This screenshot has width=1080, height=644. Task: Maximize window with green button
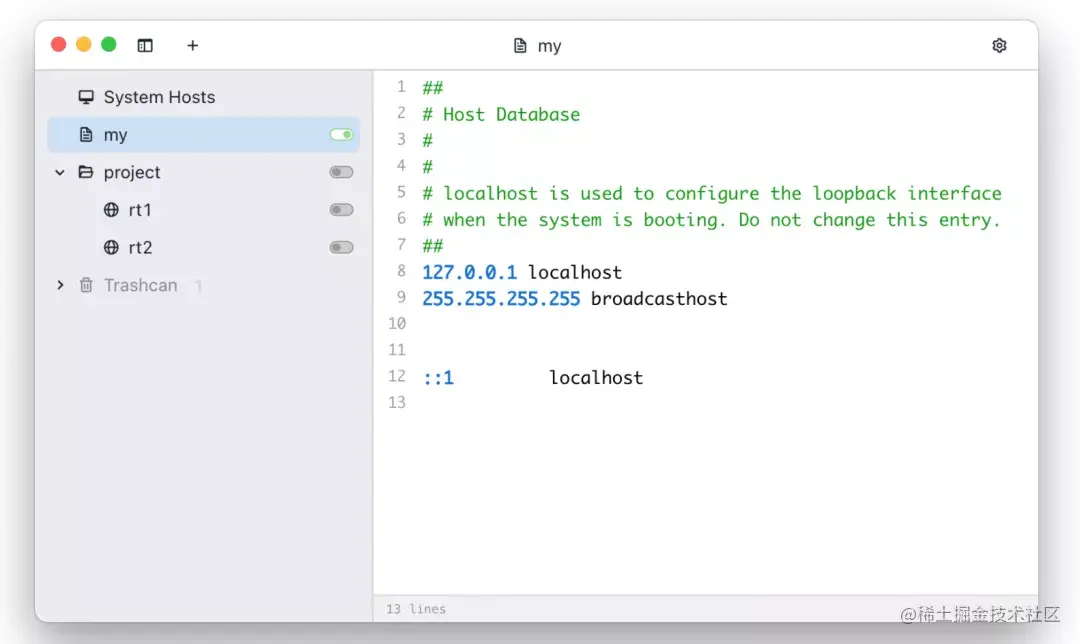tap(109, 45)
